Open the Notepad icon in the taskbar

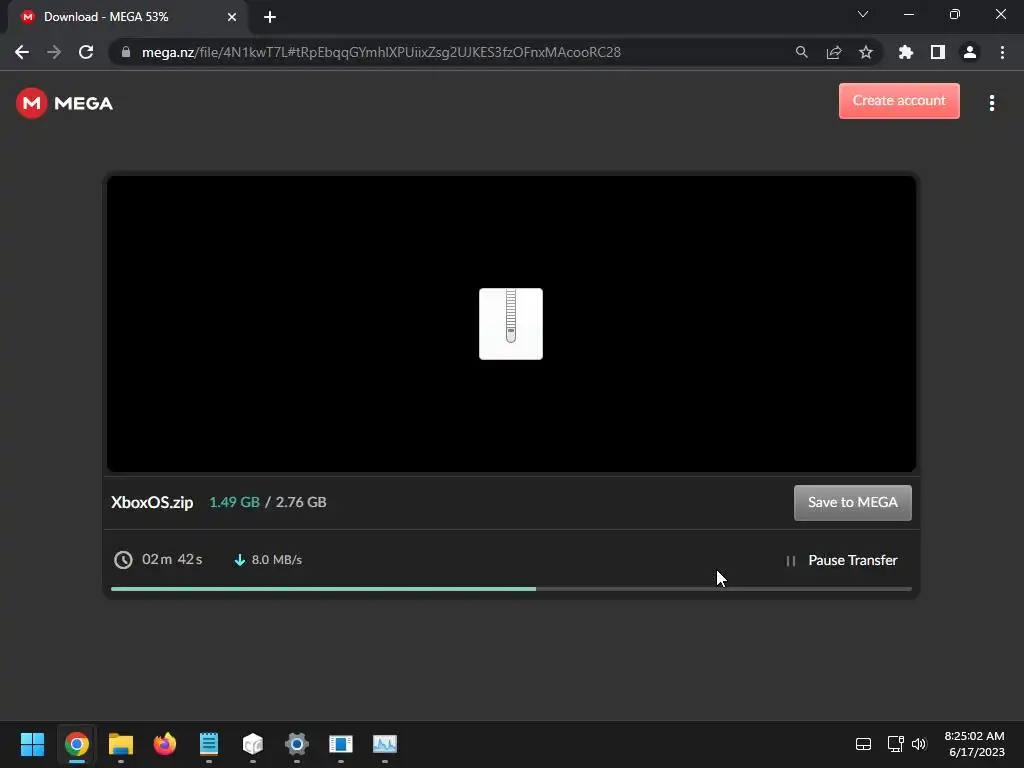(x=209, y=744)
